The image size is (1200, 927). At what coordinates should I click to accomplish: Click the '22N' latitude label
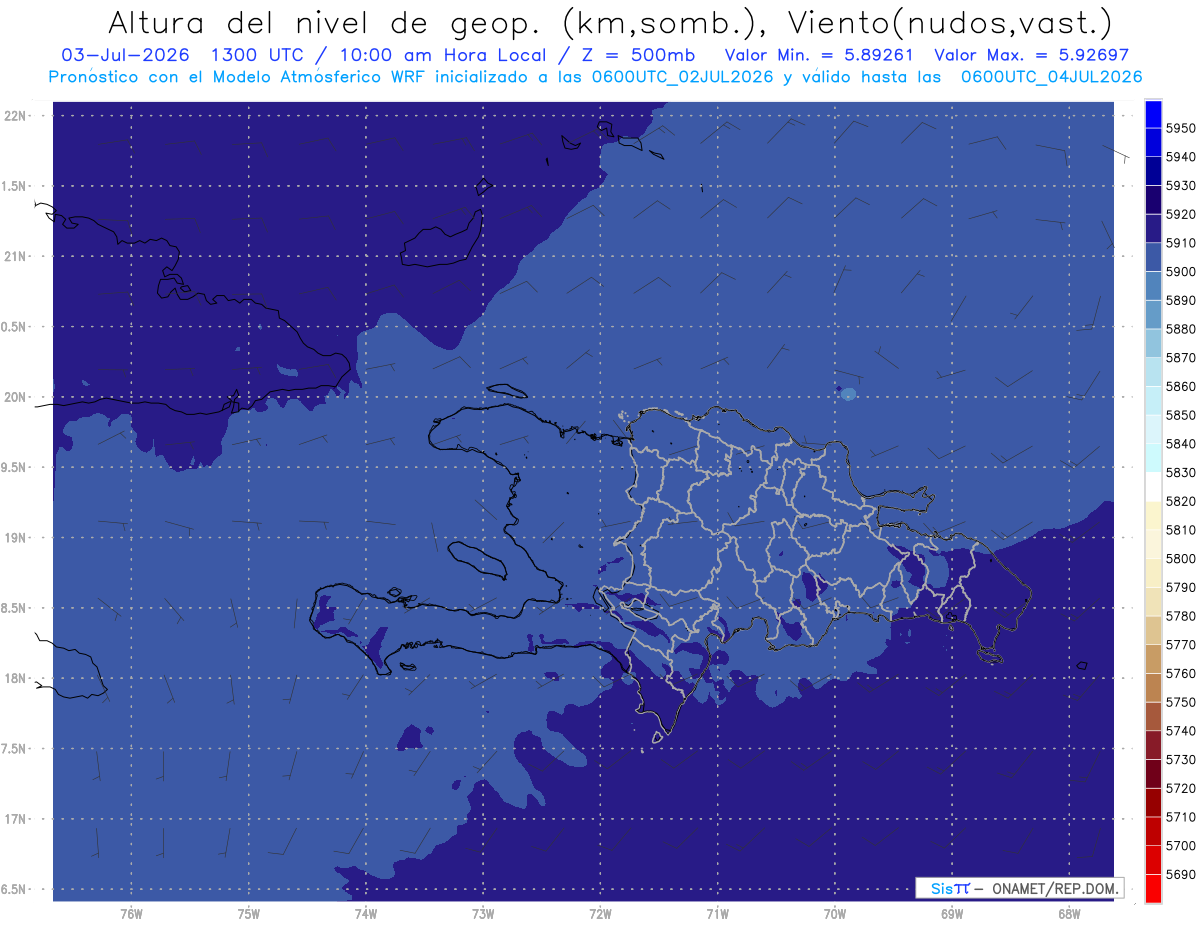coord(14,115)
